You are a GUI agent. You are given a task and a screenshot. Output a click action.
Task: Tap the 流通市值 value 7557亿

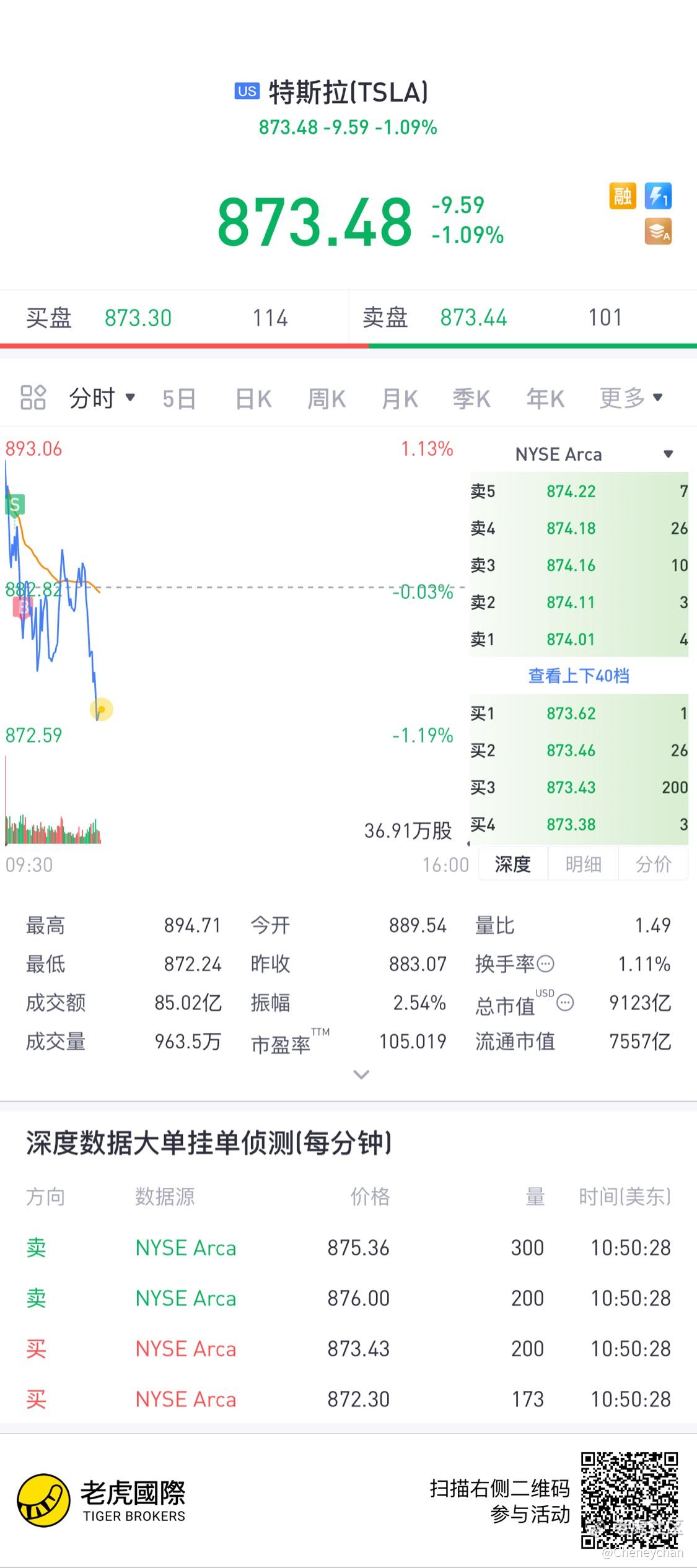[x=640, y=1042]
